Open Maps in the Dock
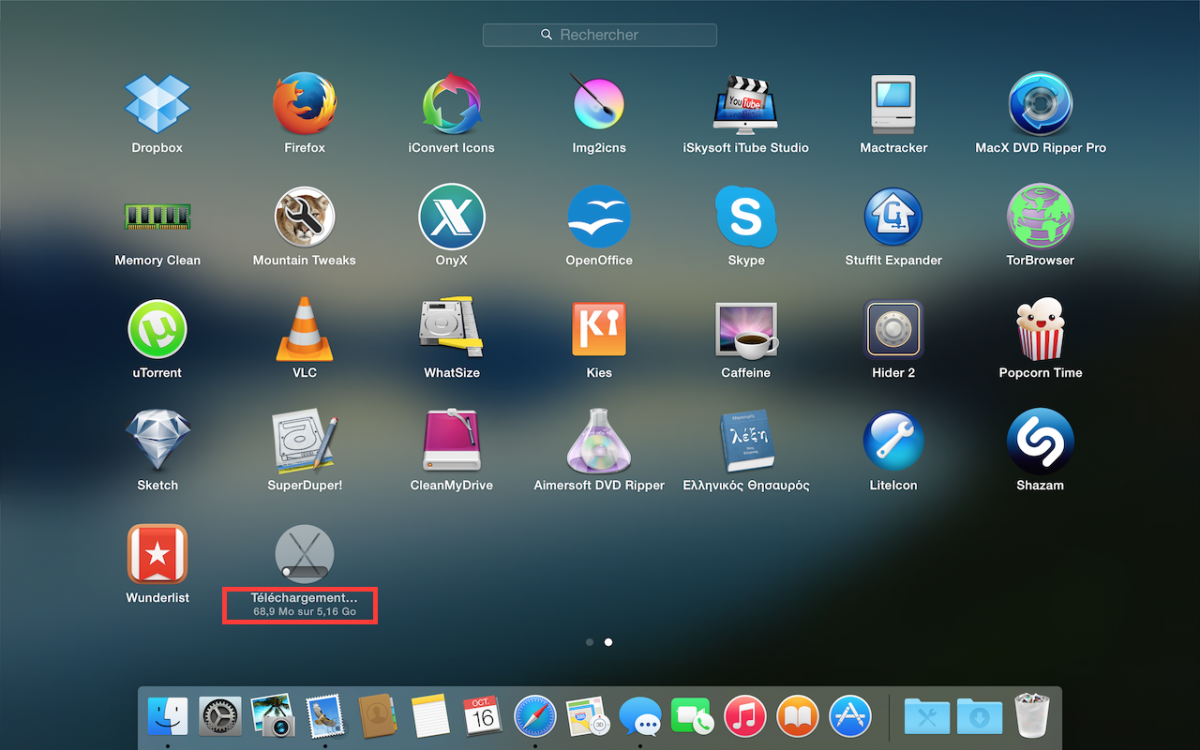This screenshot has height=750, width=1200. coord(587,716)
